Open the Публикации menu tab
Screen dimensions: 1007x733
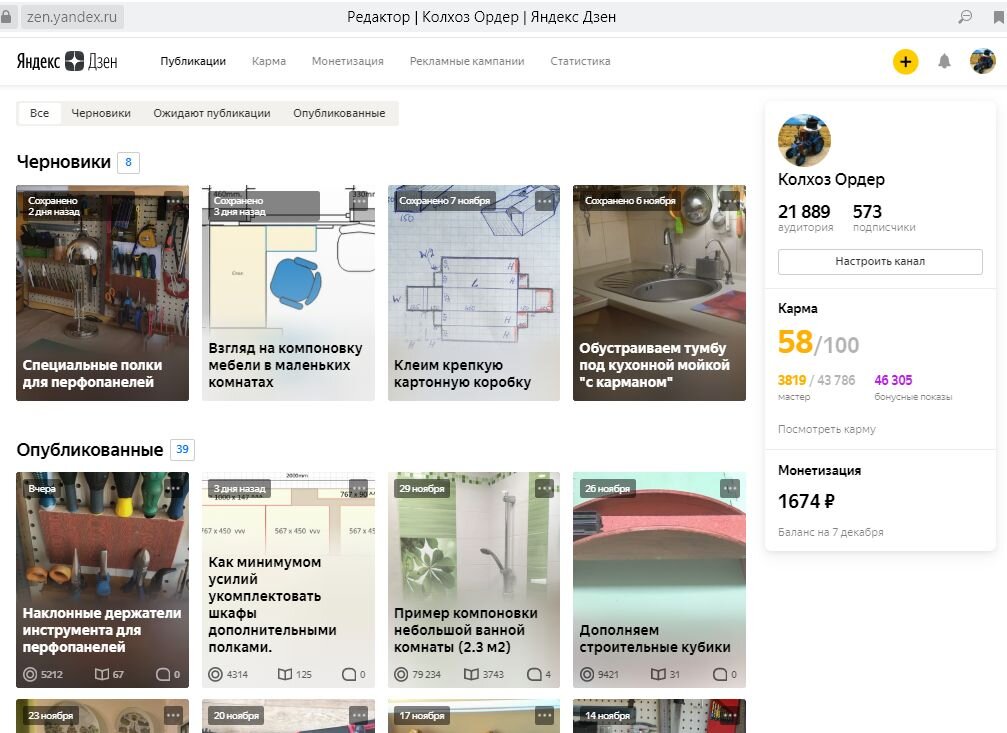pyautogui.click(x=193, y=61)
